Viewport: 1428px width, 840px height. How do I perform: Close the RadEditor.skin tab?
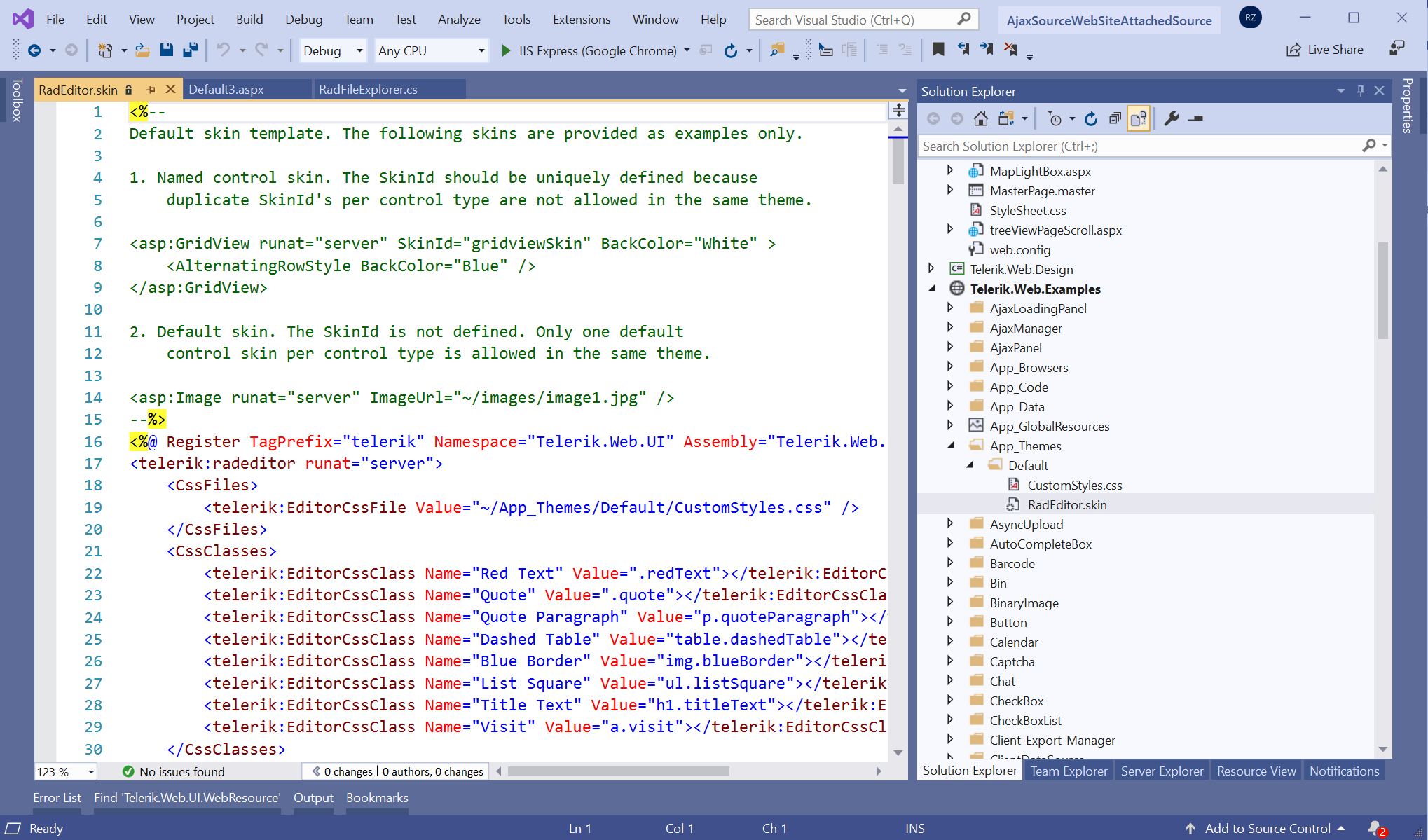[170, 90]
